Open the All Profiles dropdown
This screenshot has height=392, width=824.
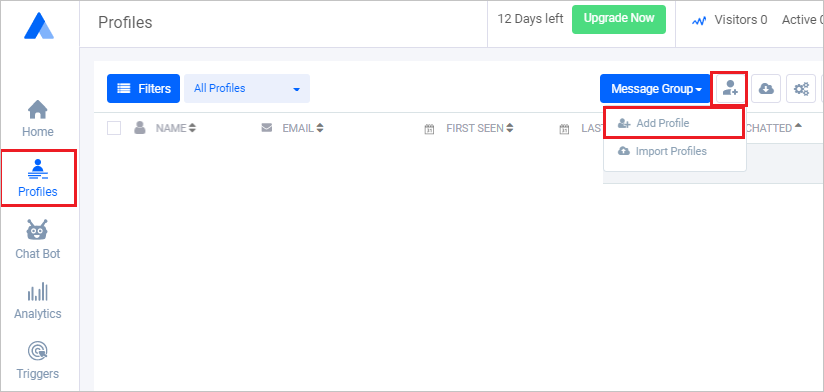tap(247, 88)
